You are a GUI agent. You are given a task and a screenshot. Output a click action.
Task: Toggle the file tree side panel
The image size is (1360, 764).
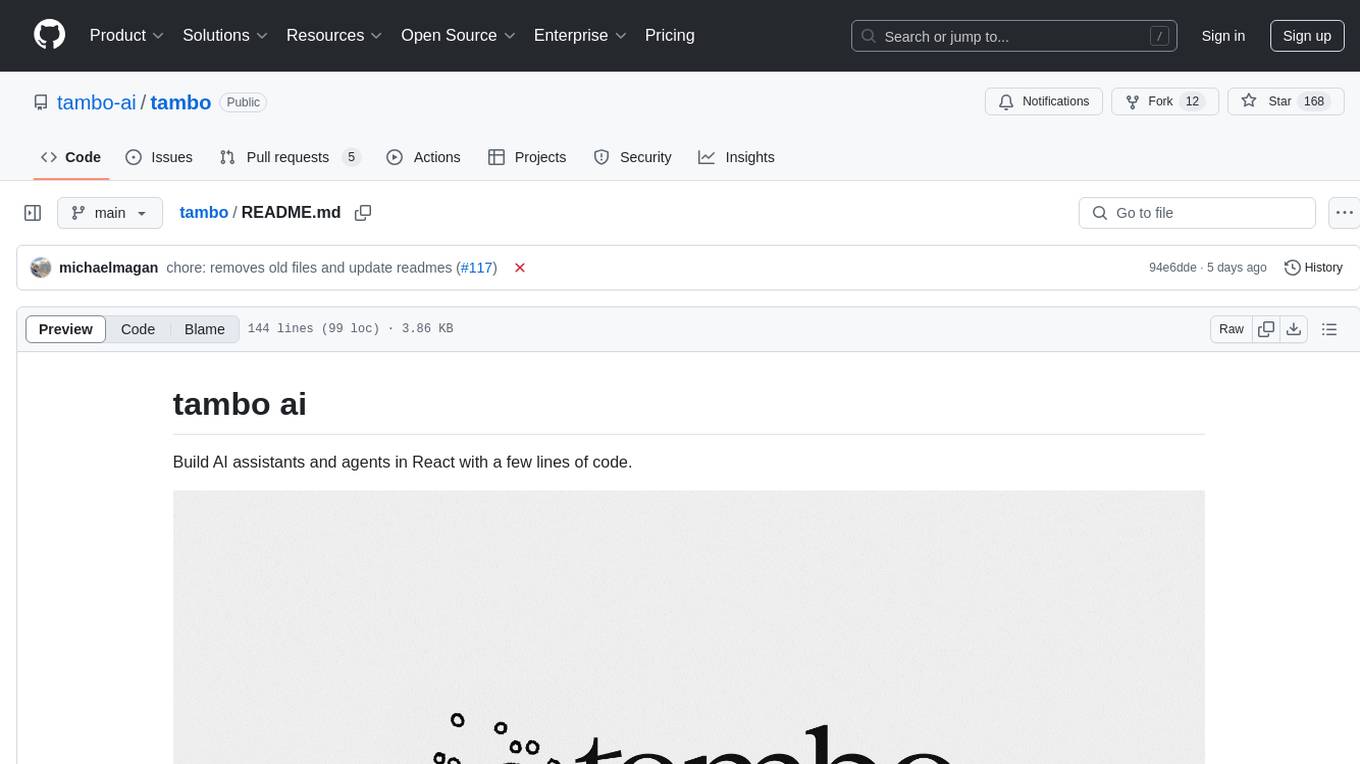tap(33, 213)
